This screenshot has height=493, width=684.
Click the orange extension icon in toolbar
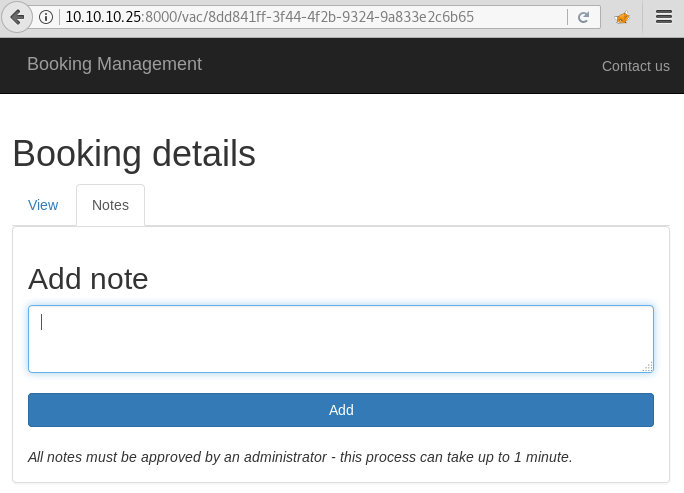(622, 17)
